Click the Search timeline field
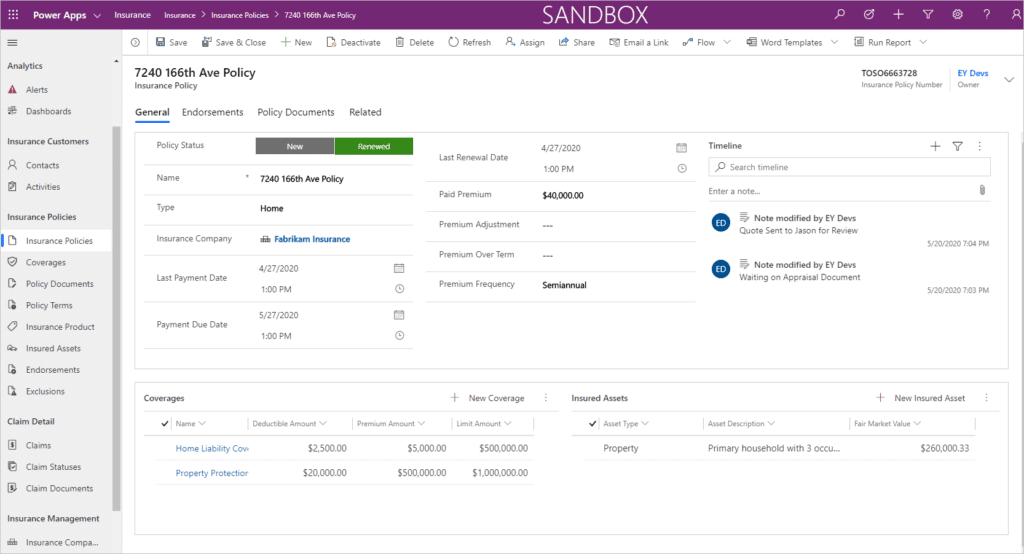The width and height of the screenshot is (1024, 554). [855, 167]
